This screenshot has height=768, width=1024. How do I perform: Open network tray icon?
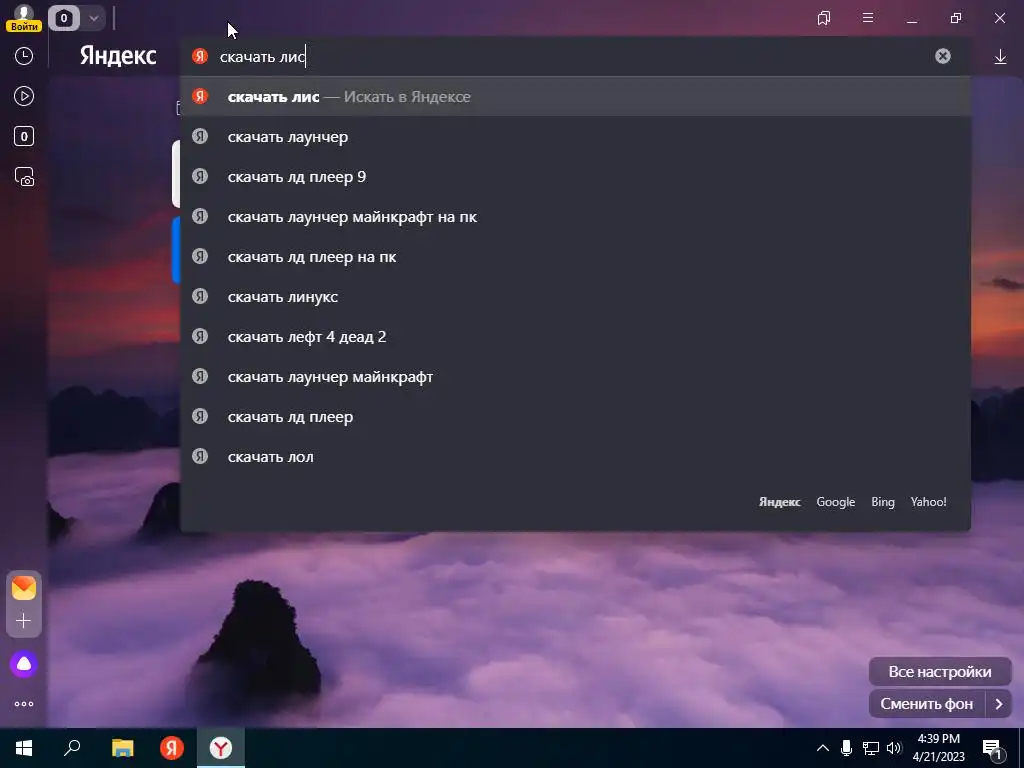coord(871,748)
